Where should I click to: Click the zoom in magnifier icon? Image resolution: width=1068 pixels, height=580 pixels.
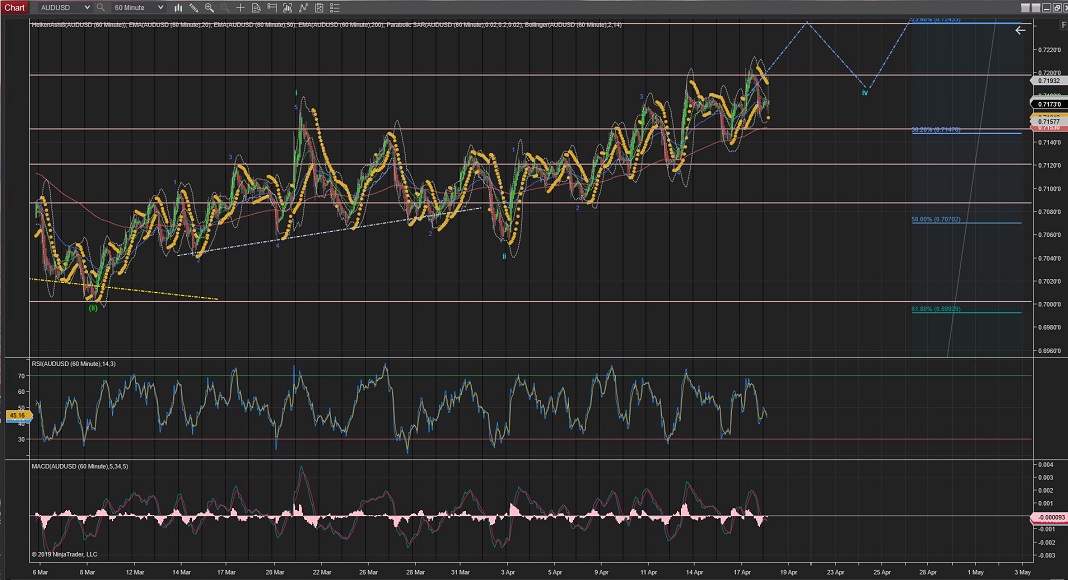tap(209, 7)
